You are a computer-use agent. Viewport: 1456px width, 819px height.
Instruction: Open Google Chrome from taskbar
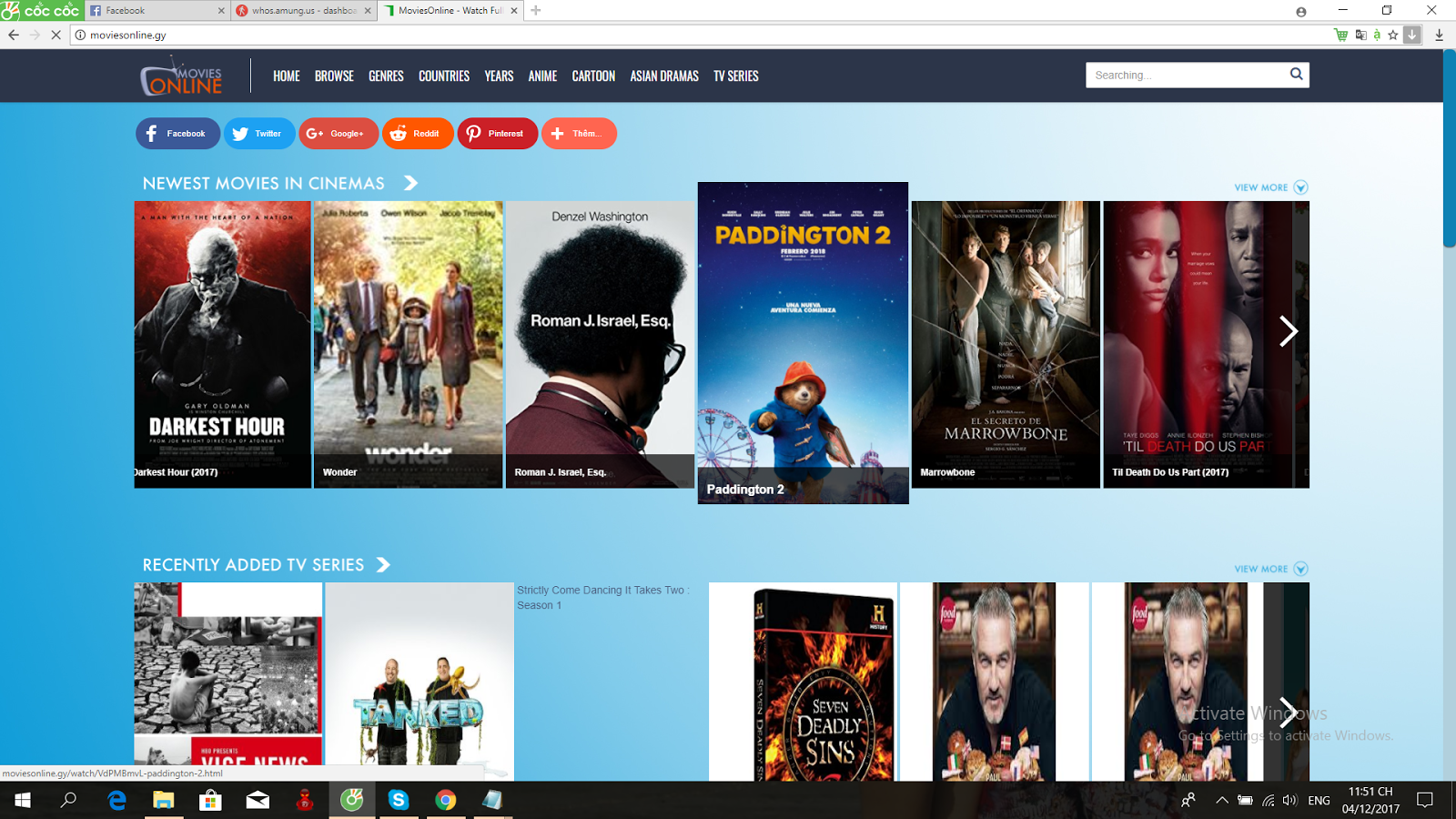pyautogui.click(x=445, y=800)
